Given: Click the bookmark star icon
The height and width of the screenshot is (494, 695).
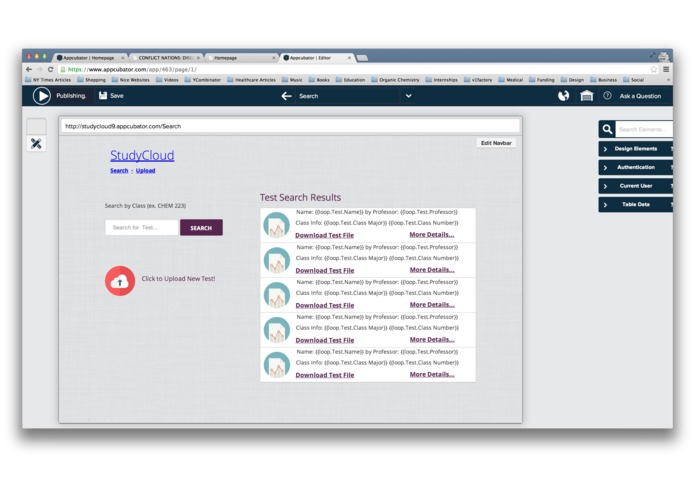Looking at the screenshot, I should point(654,70).
